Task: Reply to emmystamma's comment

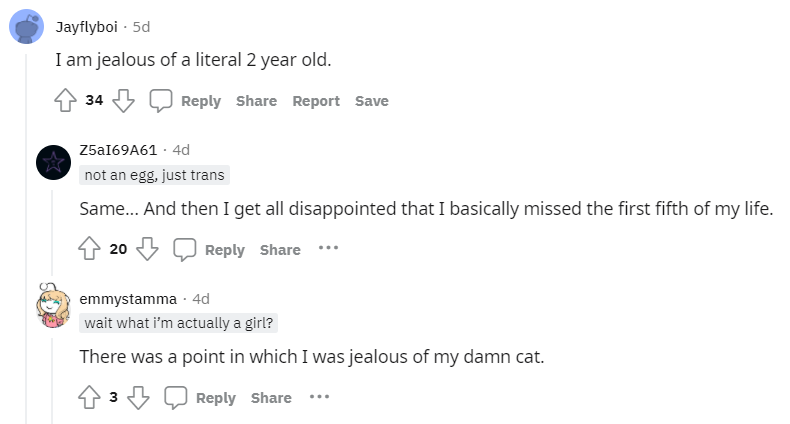Action: click(216, 398)
